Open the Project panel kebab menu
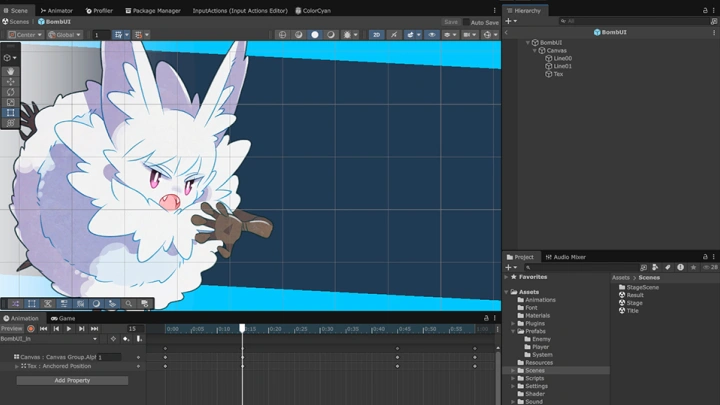 click(714, 257)
